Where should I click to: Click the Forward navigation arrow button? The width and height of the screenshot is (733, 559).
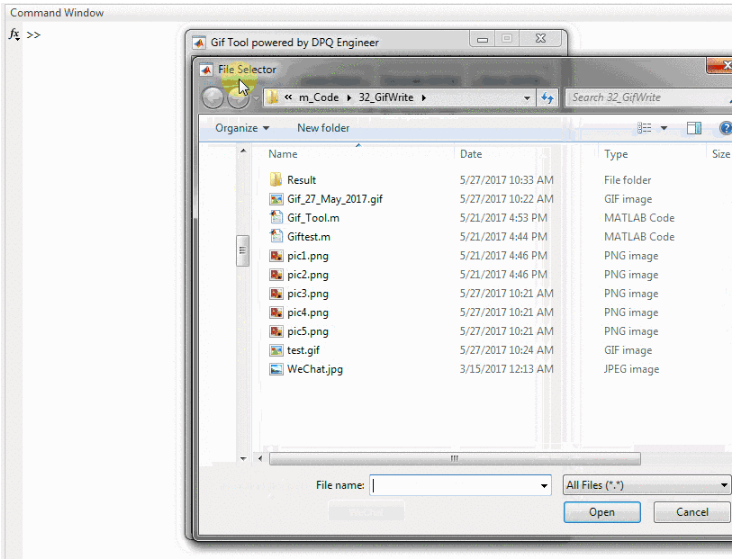tap(238, 98)
